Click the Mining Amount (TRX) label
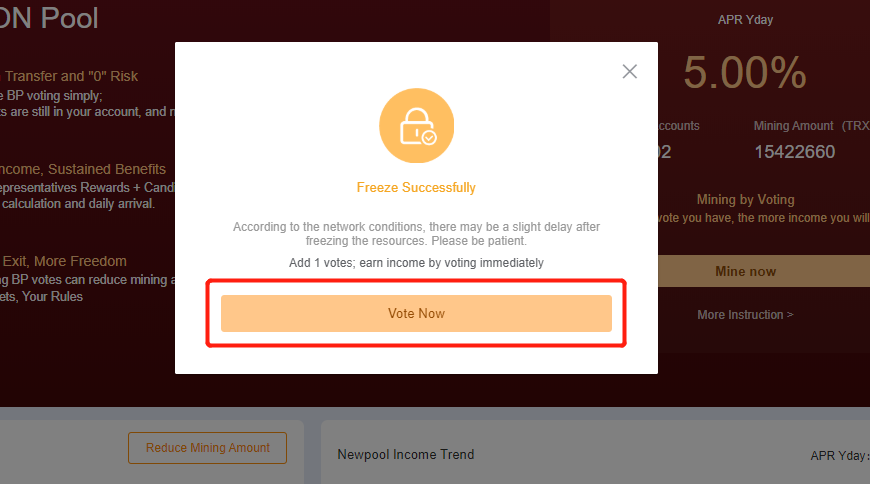The width and height of the screenshot is (870, 484). [x=811, y=126]
